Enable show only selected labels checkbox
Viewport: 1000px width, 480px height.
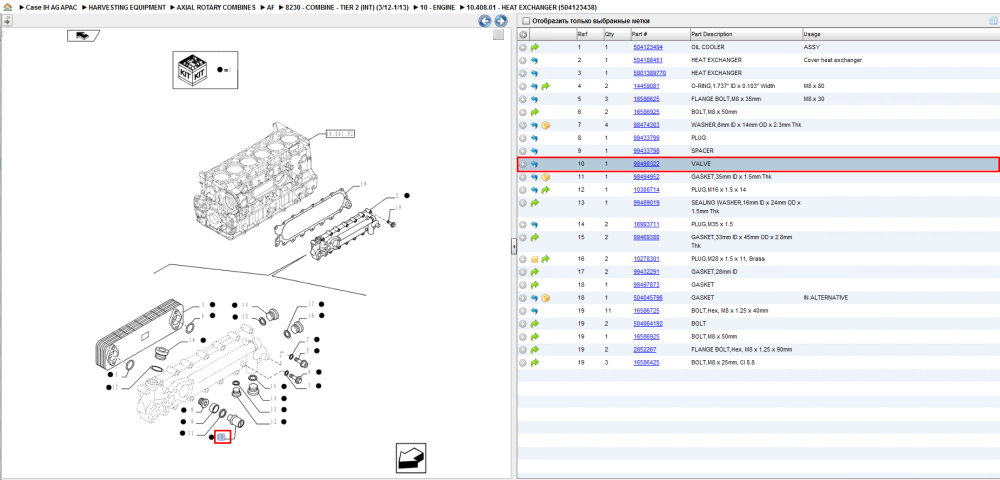[x=526, y=21]
